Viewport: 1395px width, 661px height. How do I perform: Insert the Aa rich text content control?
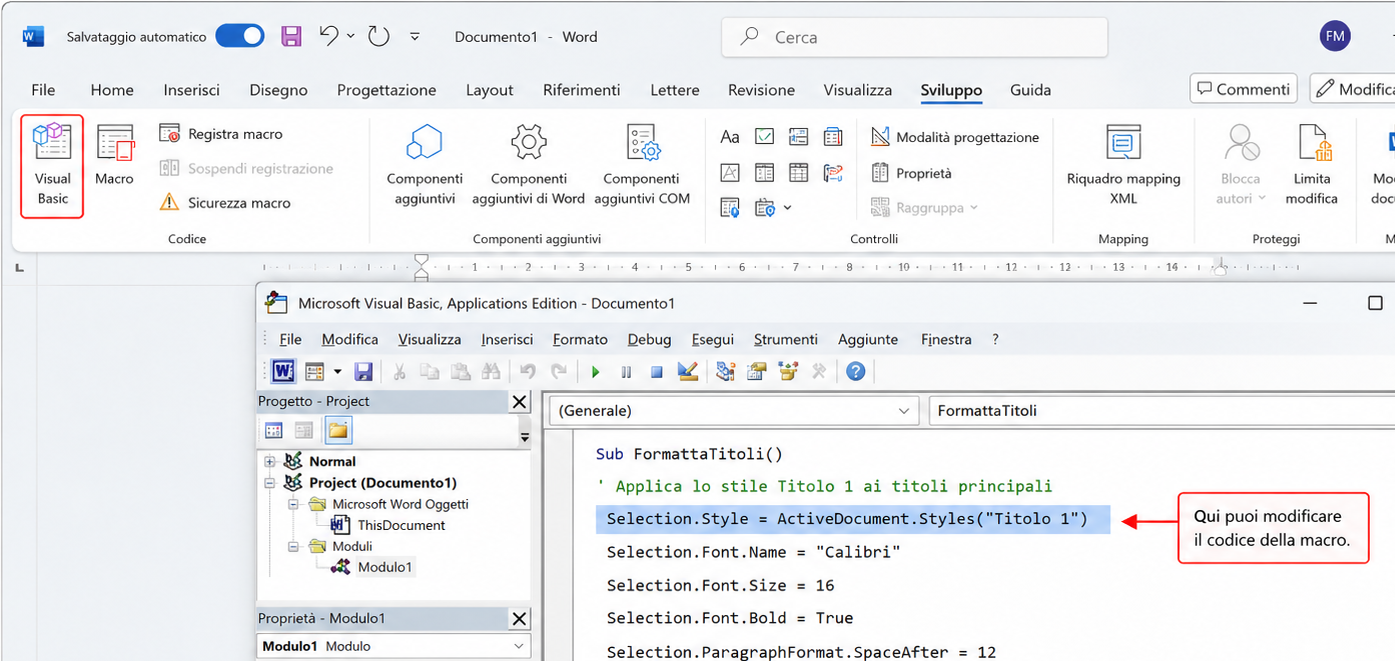pos(730,137)
